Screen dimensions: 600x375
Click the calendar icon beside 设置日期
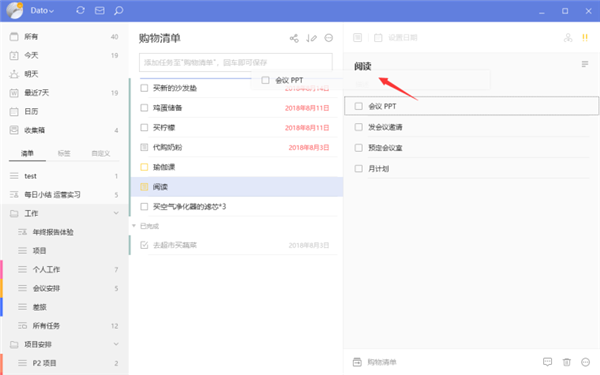click(378, 38)
